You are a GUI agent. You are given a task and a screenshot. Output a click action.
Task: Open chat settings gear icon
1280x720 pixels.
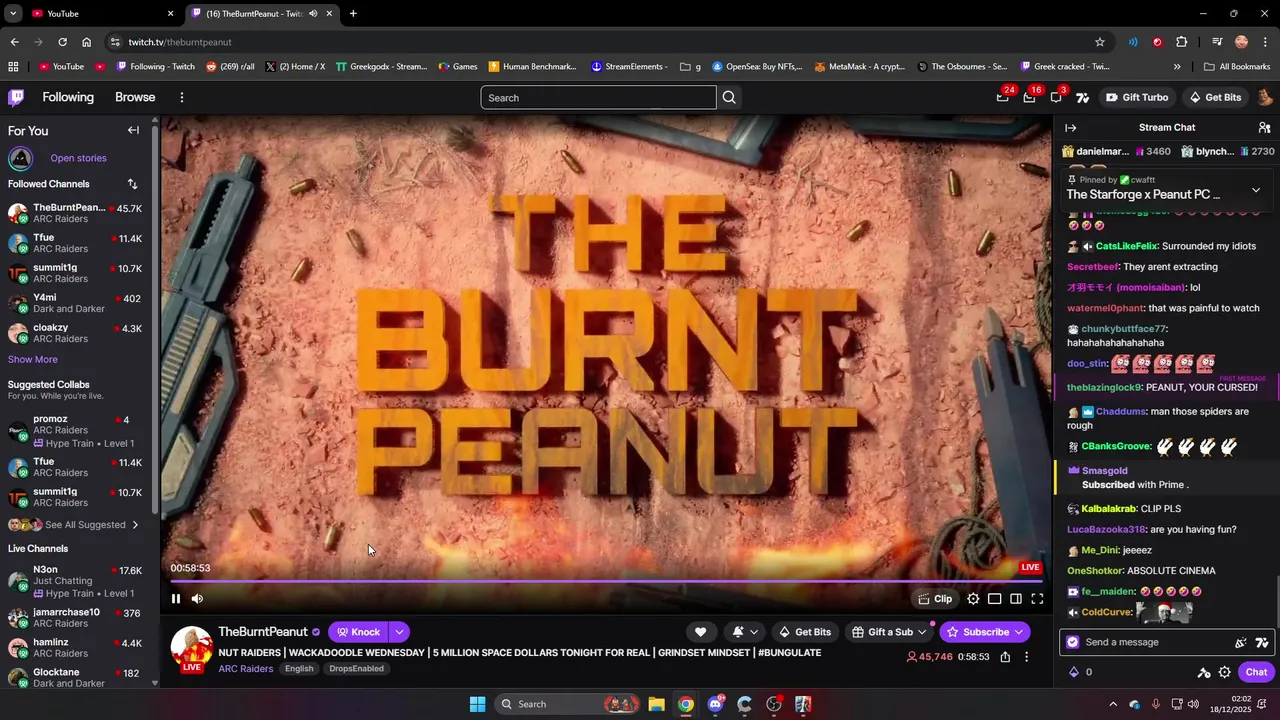tap(1224, 672)
